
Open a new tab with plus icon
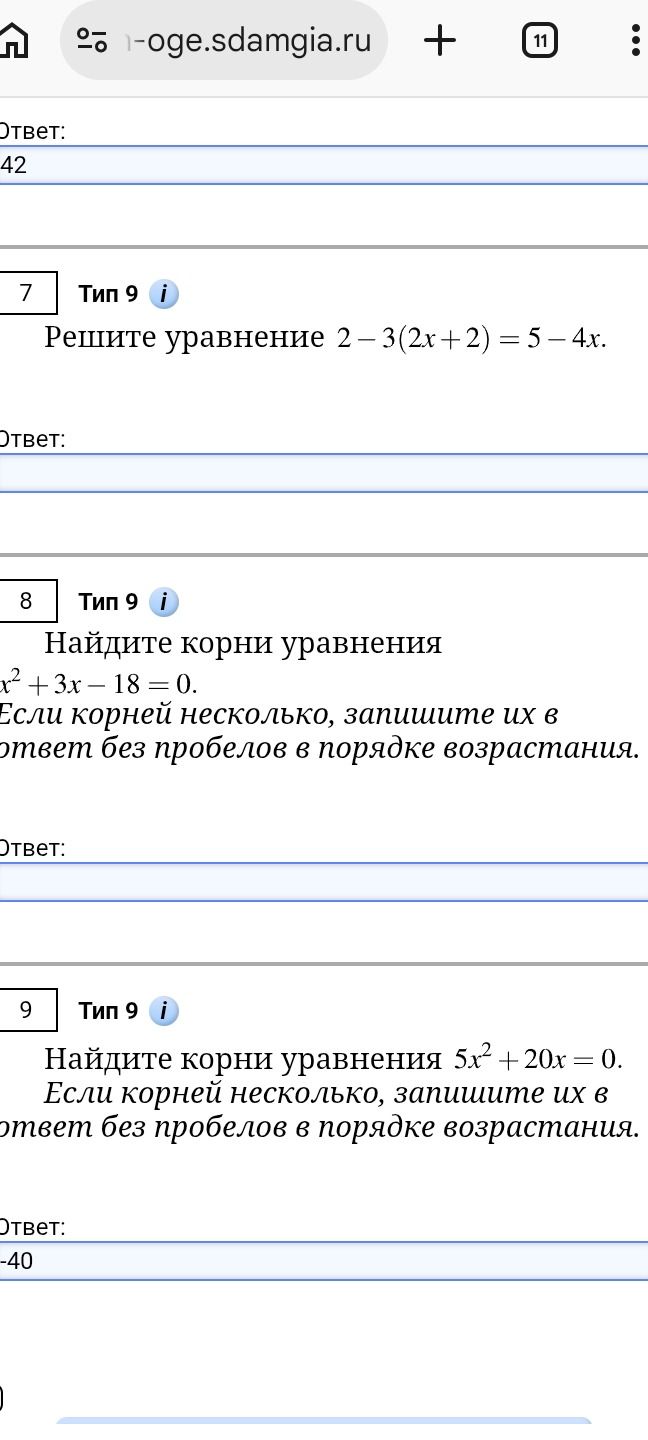tap(440, 40)
